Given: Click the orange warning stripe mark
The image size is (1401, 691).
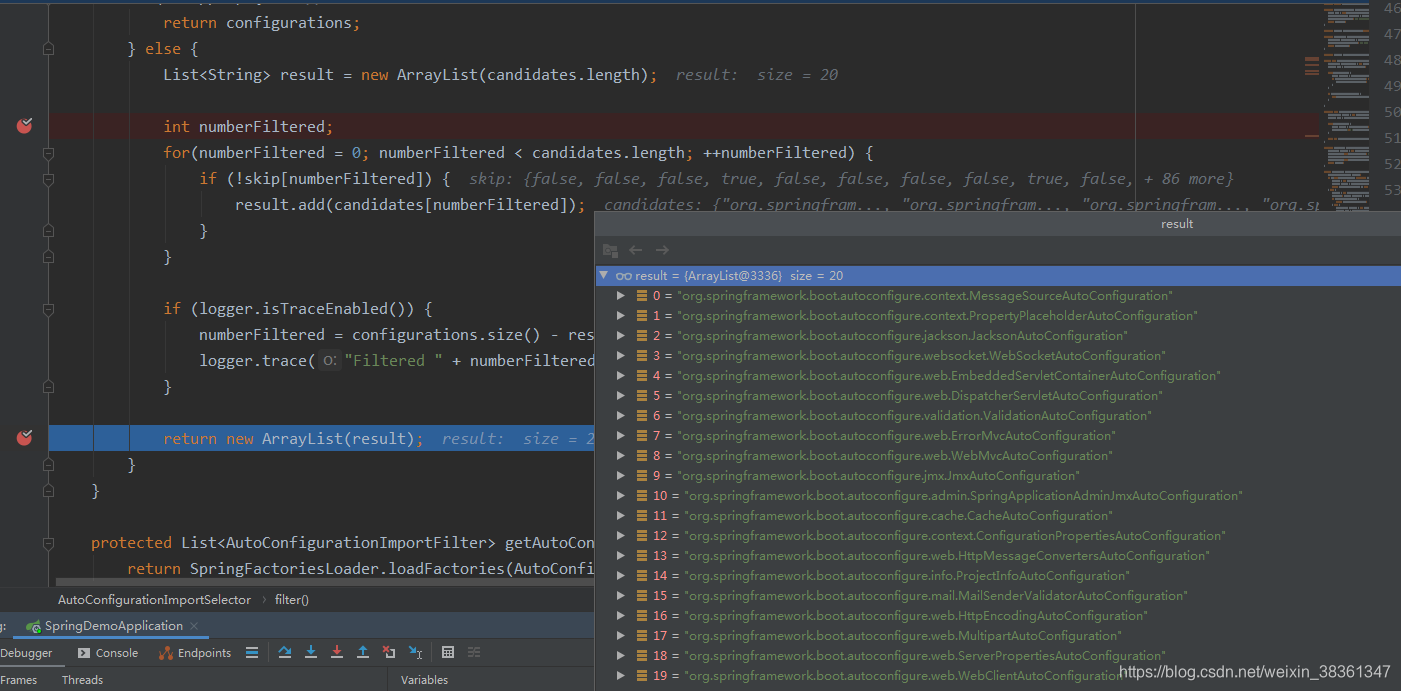Looking at the screenshot, I should [x=1311, y=60].
